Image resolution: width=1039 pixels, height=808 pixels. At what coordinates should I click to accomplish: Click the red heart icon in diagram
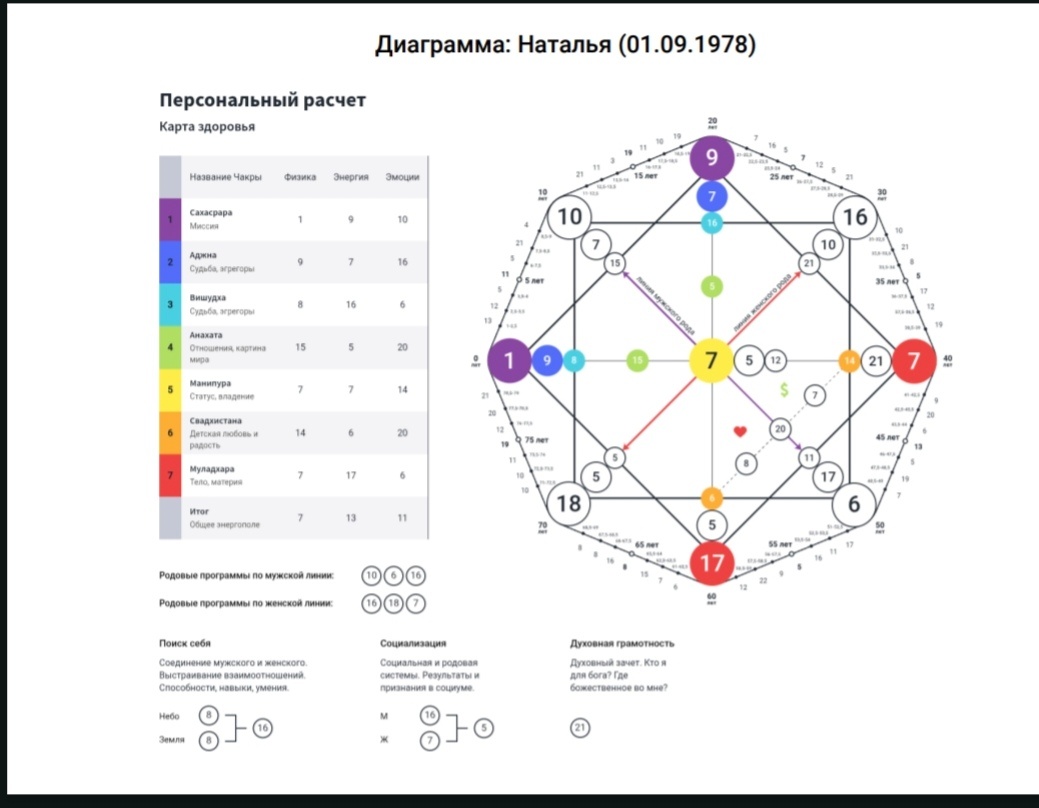(x=740, y=432)
